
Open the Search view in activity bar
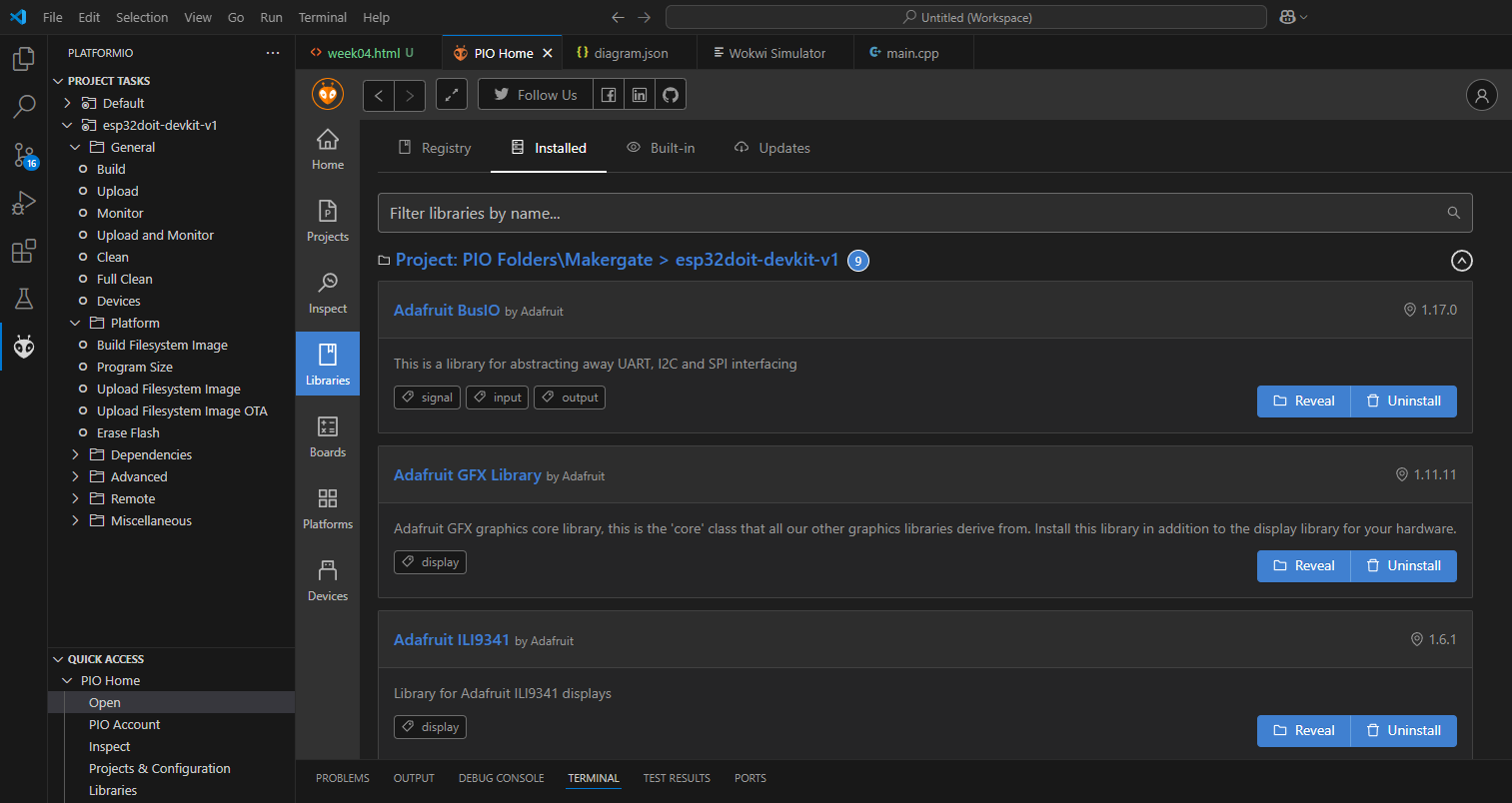24,107
